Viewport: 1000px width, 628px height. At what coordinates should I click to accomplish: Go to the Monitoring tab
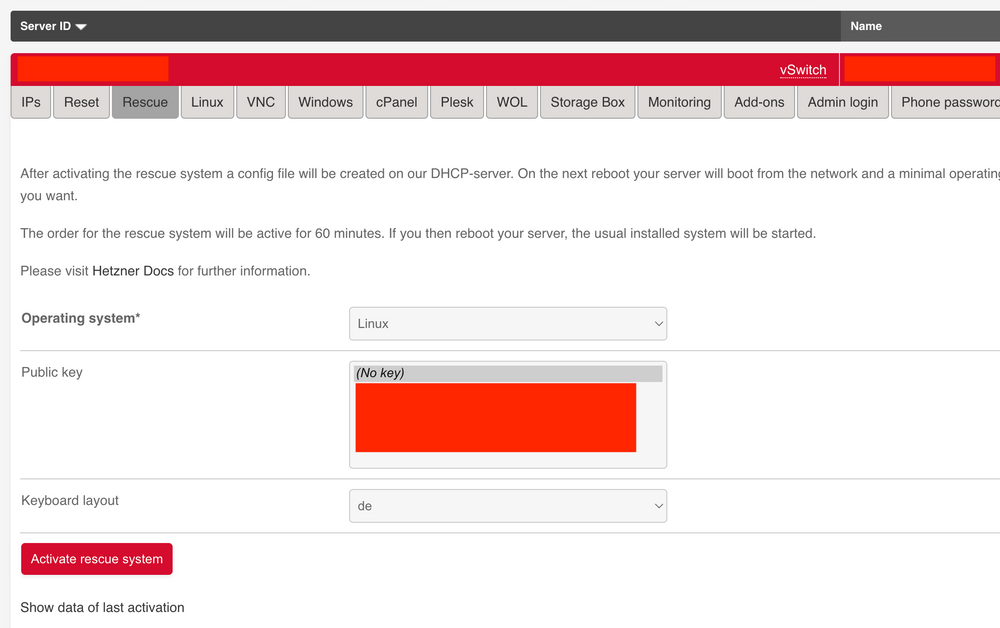click(x=679, y=102)
